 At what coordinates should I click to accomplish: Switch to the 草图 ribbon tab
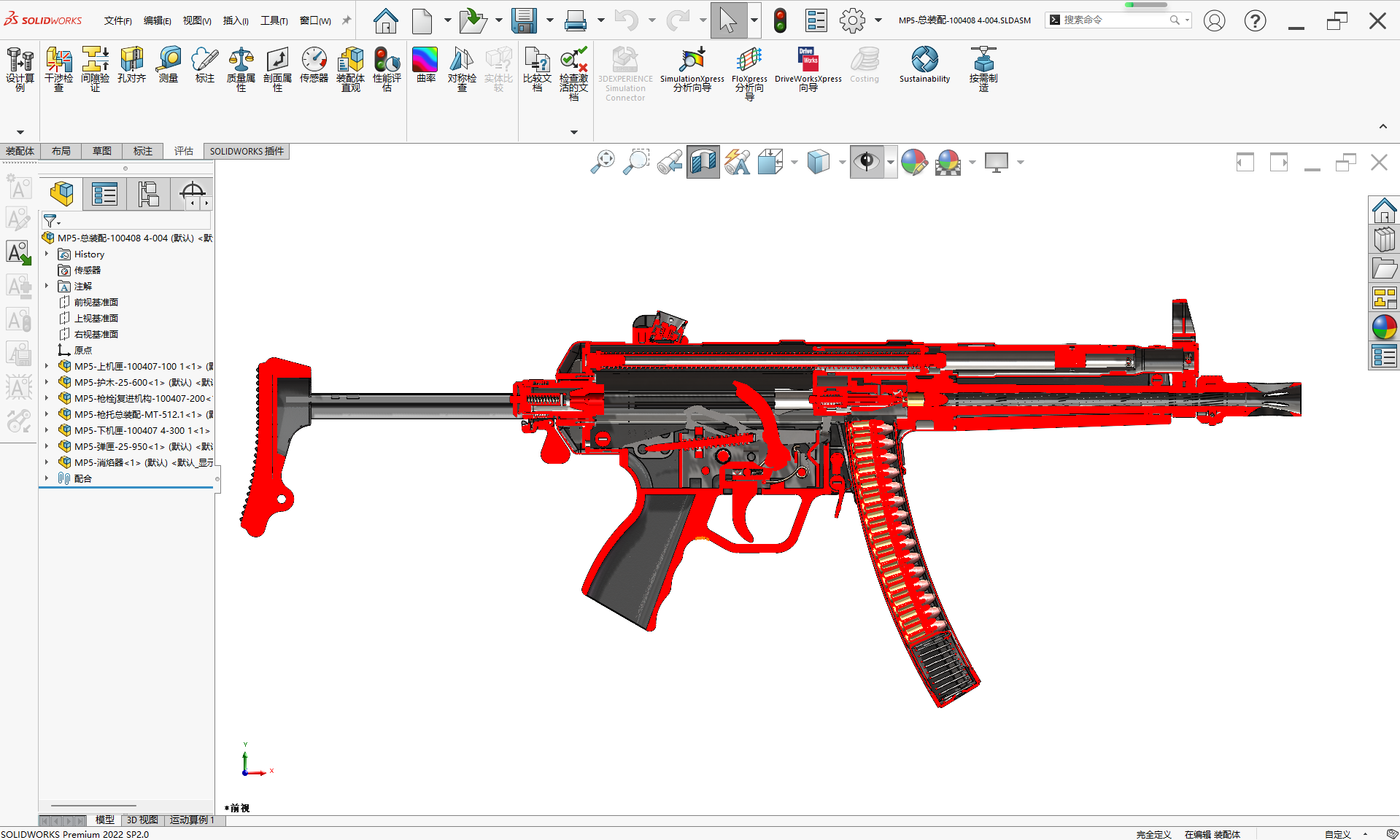102,151
